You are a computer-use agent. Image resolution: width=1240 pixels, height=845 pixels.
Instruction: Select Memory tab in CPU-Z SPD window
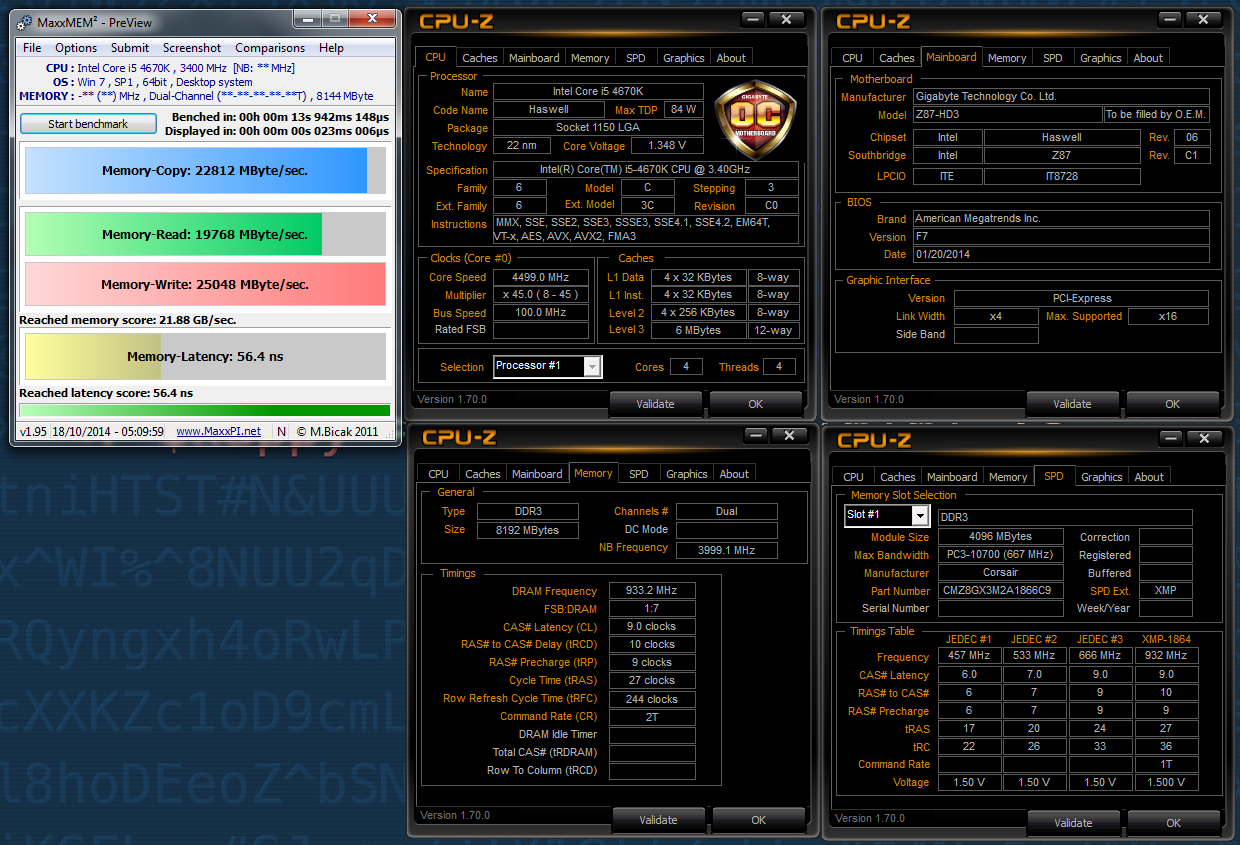1008,477
